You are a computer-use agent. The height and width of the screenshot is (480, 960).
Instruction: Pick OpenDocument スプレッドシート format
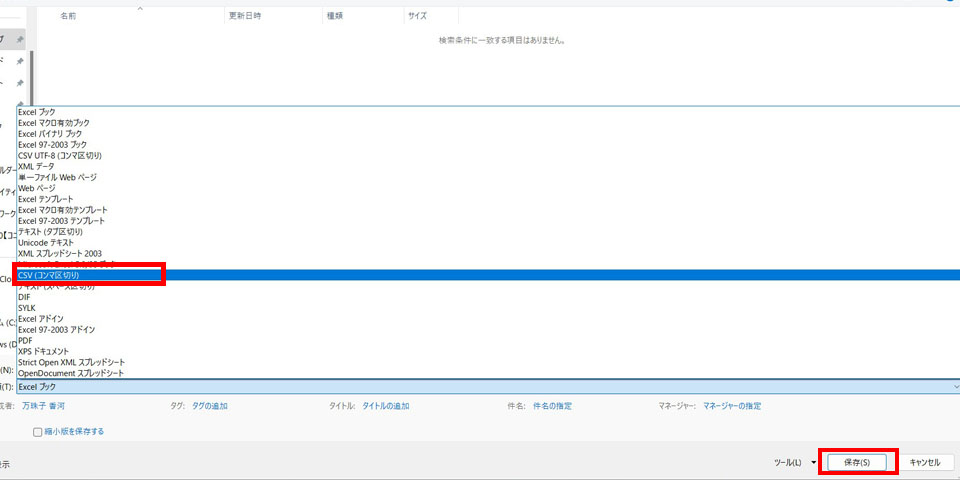point(71,373)
